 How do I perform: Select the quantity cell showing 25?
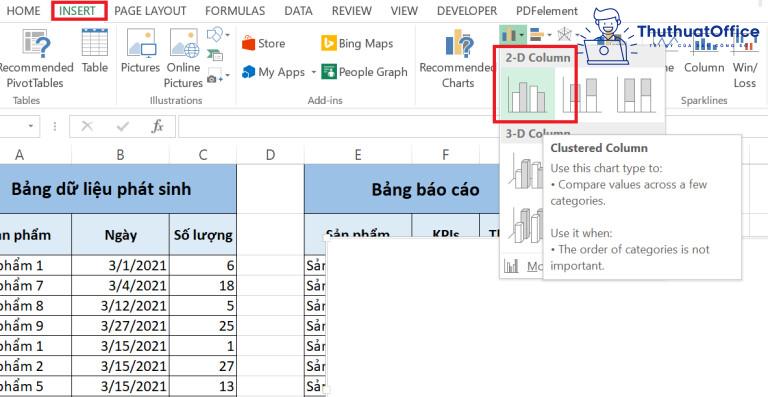point(203,326)
